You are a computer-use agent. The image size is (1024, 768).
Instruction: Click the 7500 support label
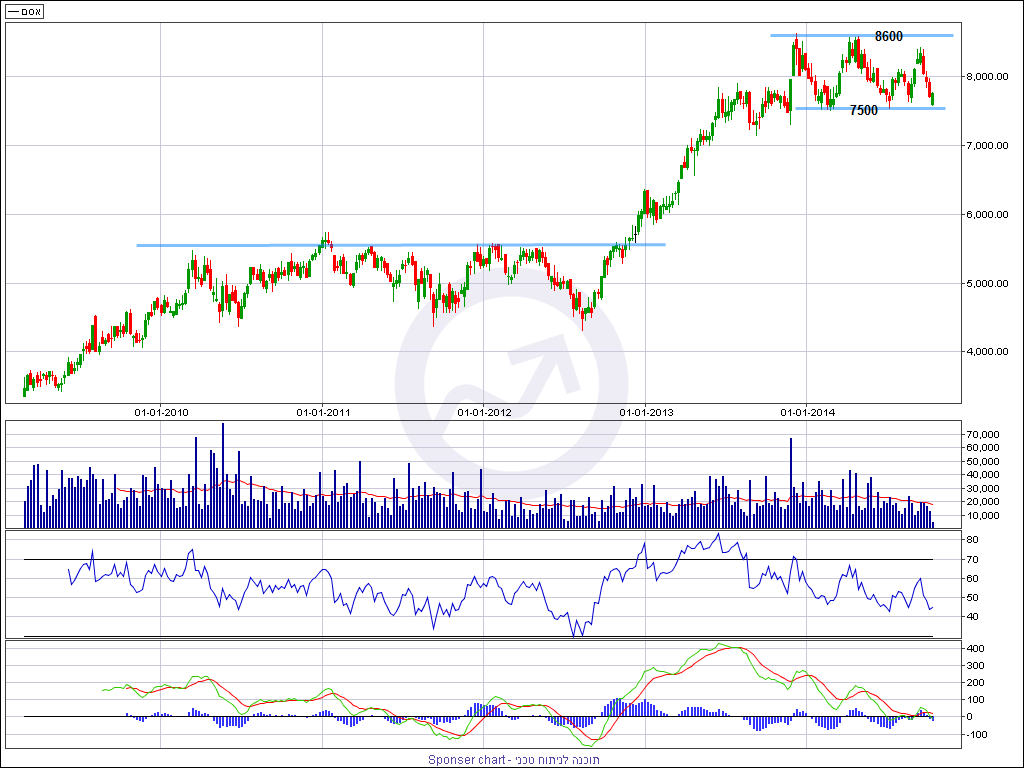(x=863, y=111)
